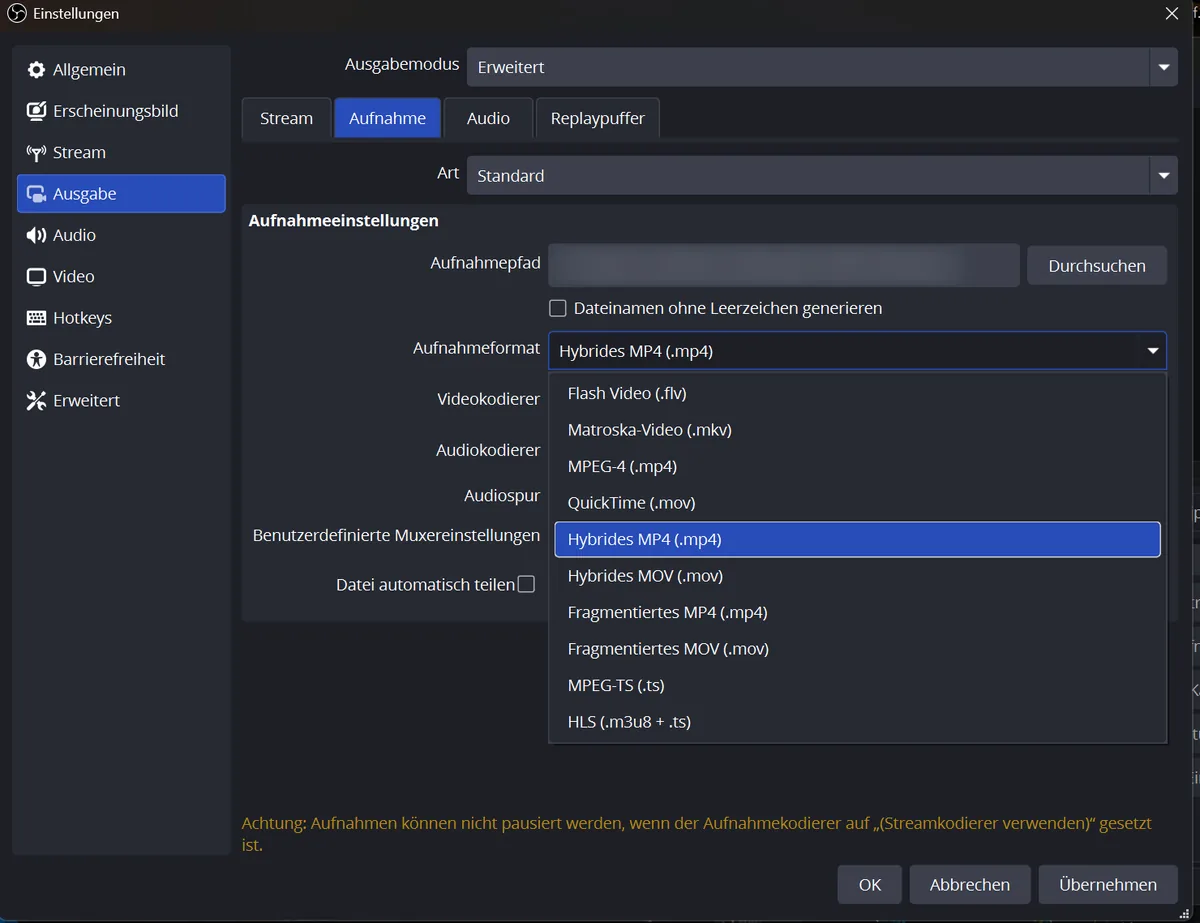1200x923 pixels.
Task: Open the Art dropdown set to Standard
Action: (822, 175)
